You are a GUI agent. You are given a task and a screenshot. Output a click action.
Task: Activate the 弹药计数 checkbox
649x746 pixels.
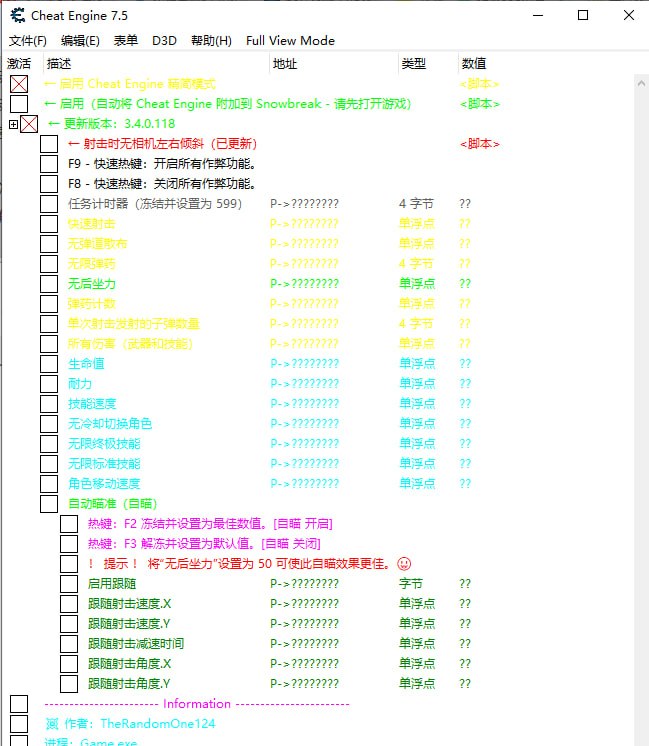49,304
